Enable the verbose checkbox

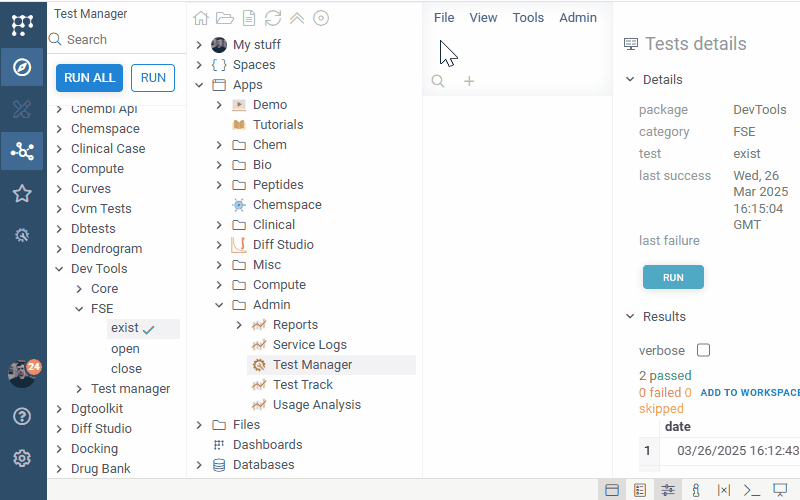coord(703,350)
